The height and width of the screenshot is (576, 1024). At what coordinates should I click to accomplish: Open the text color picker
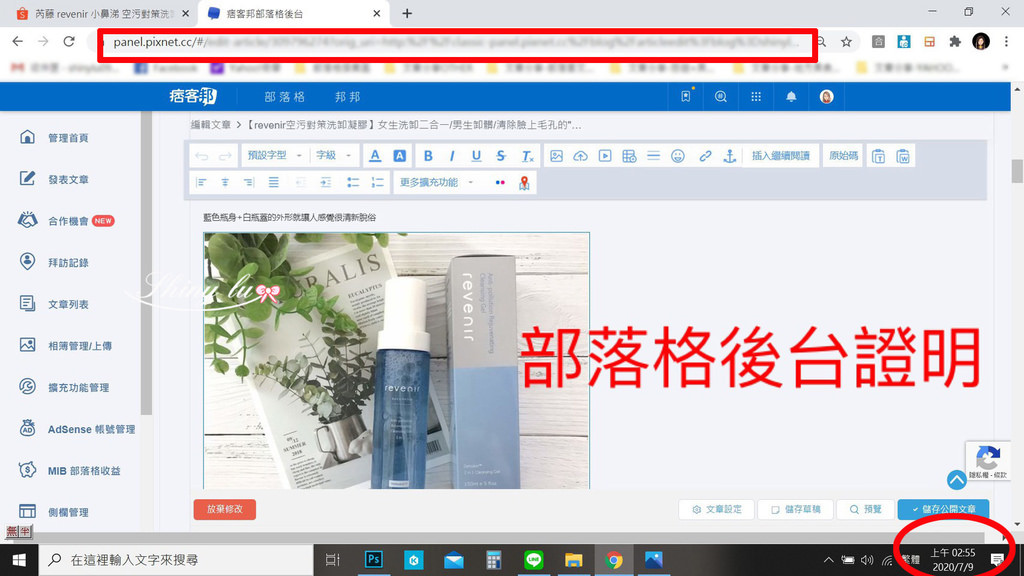click(x=375, y=156)
